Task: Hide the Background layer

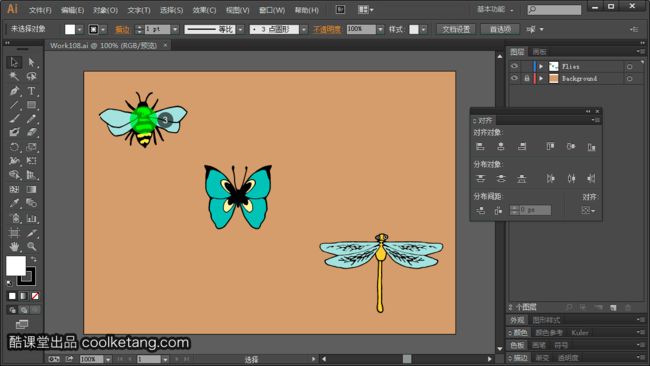Action: (514, 78)
